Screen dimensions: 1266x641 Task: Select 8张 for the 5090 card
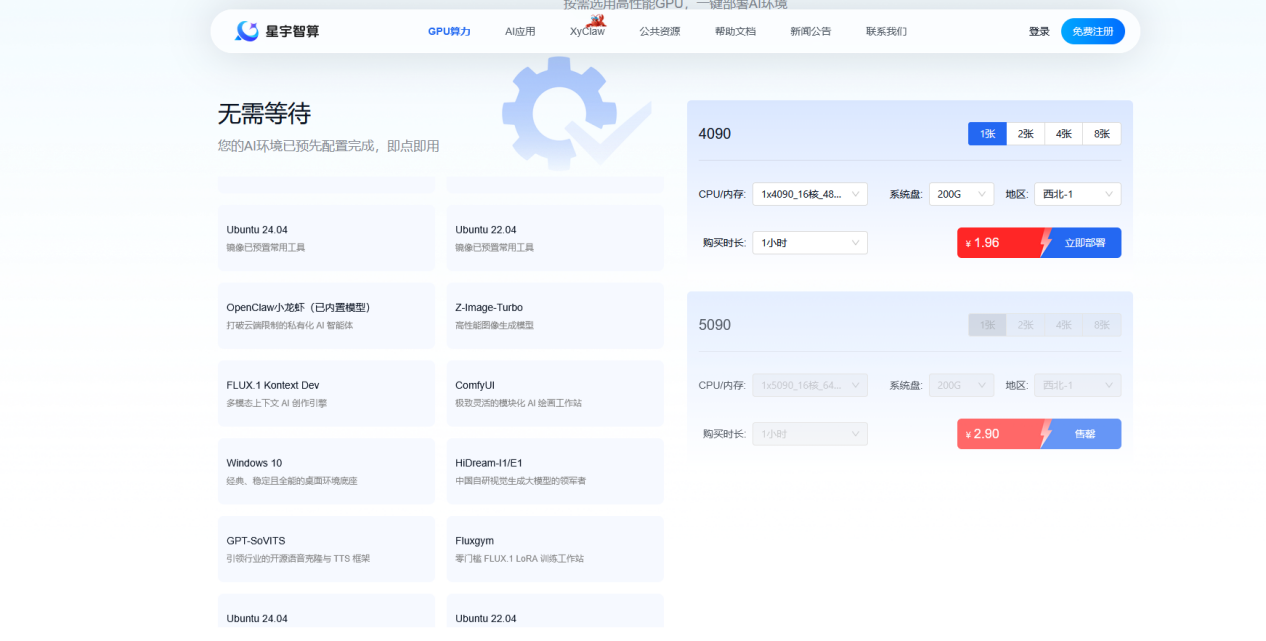coord(1102,325)
